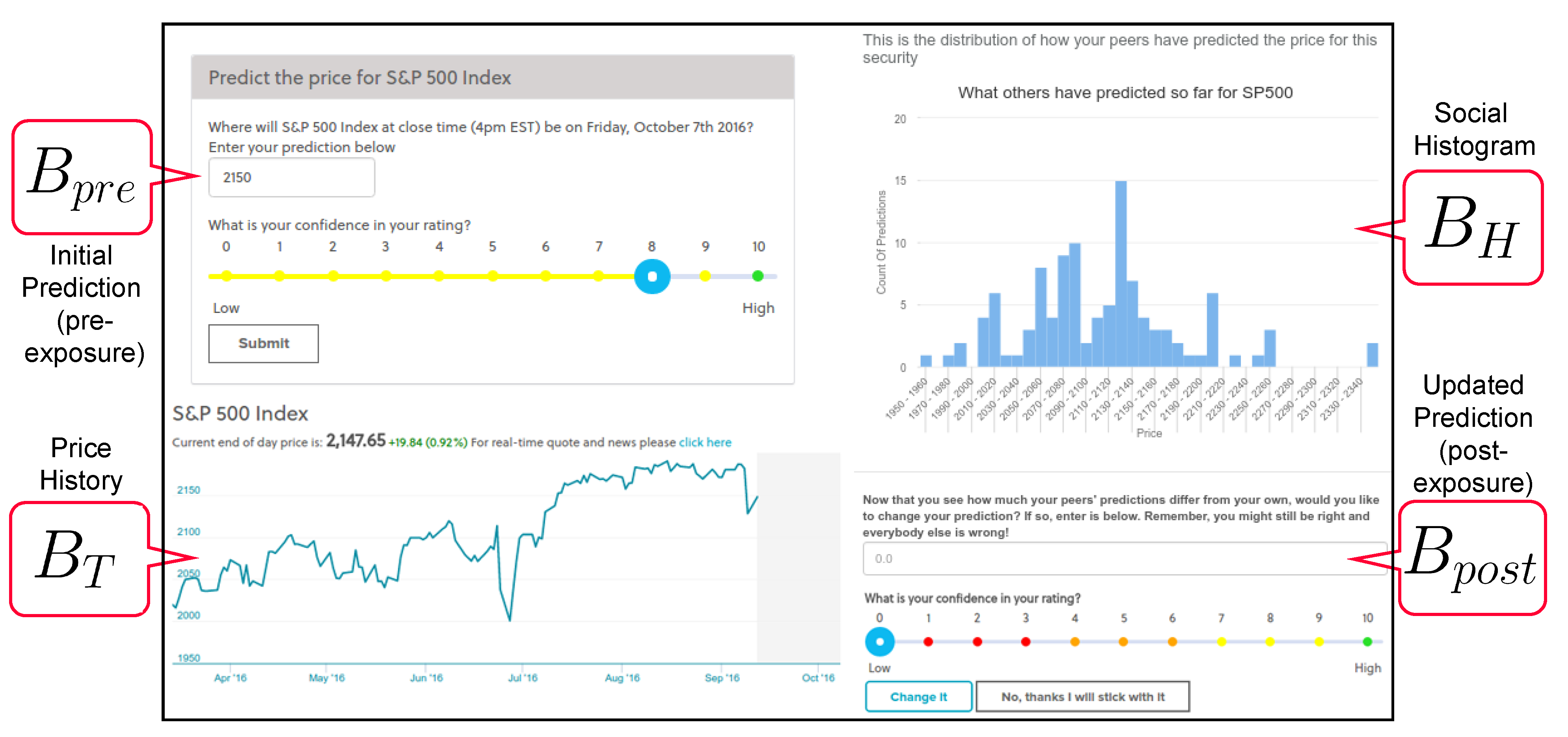Click the far-right histogram bar
The width and height of the screenshot is (1568, 737).
(1372, 355)
